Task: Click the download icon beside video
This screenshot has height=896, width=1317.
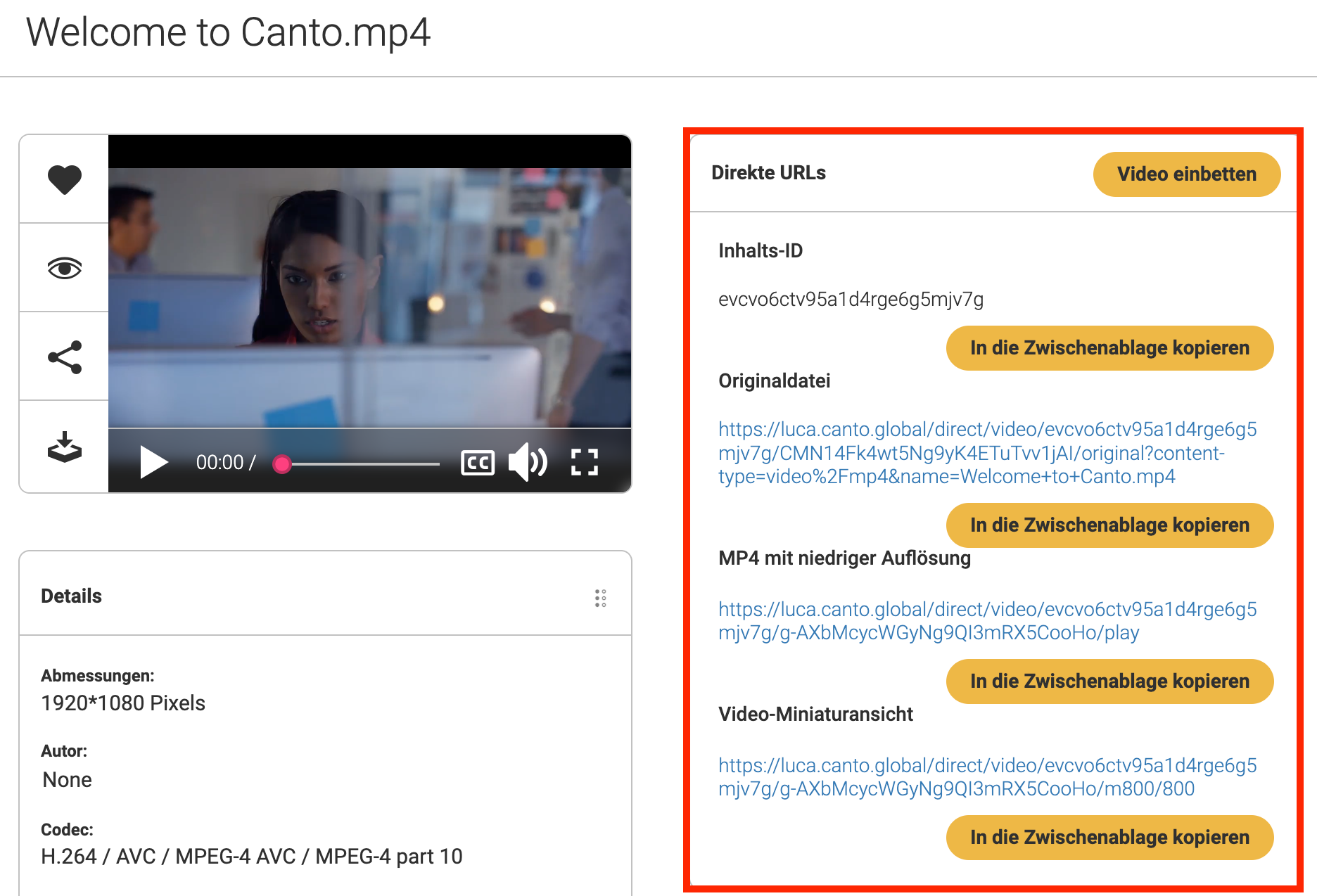Action: [64, 447]
